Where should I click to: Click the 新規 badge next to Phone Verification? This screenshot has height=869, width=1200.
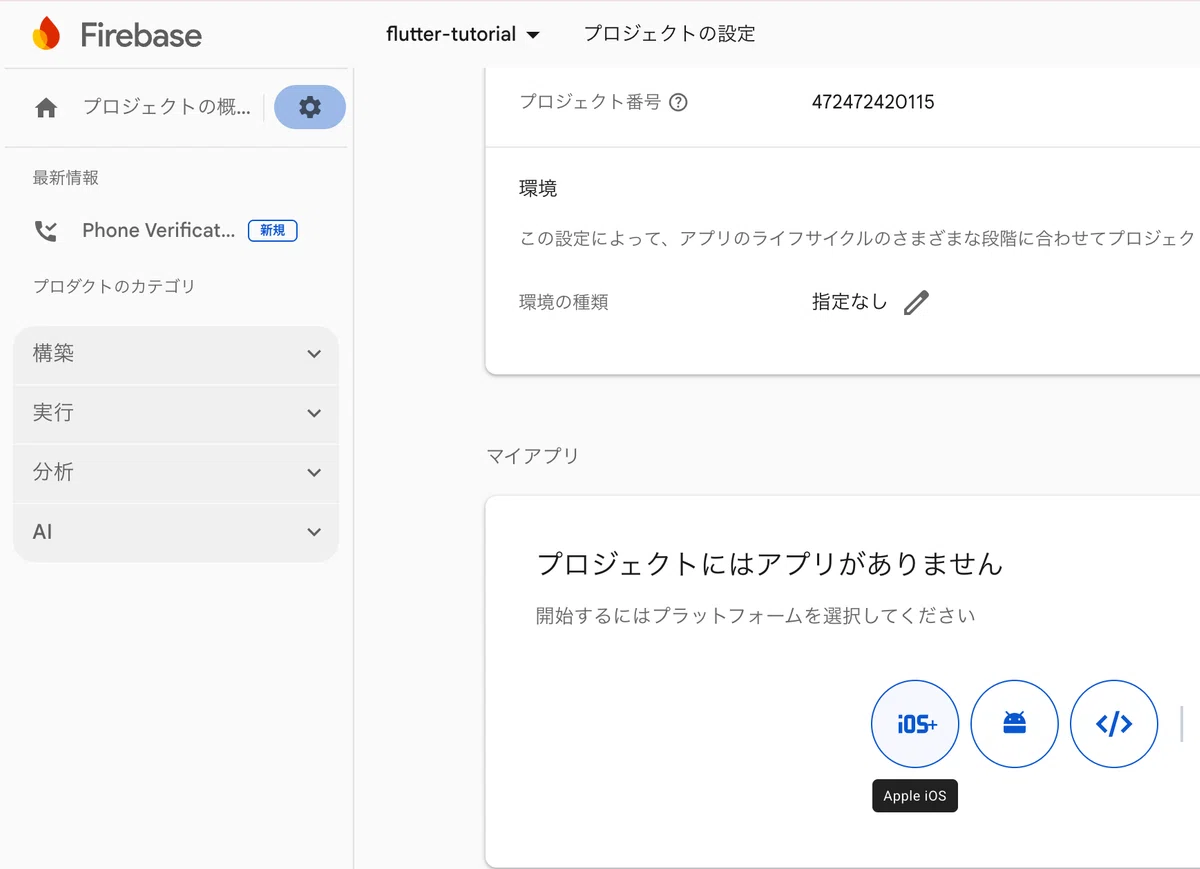(x=272, y=231)
